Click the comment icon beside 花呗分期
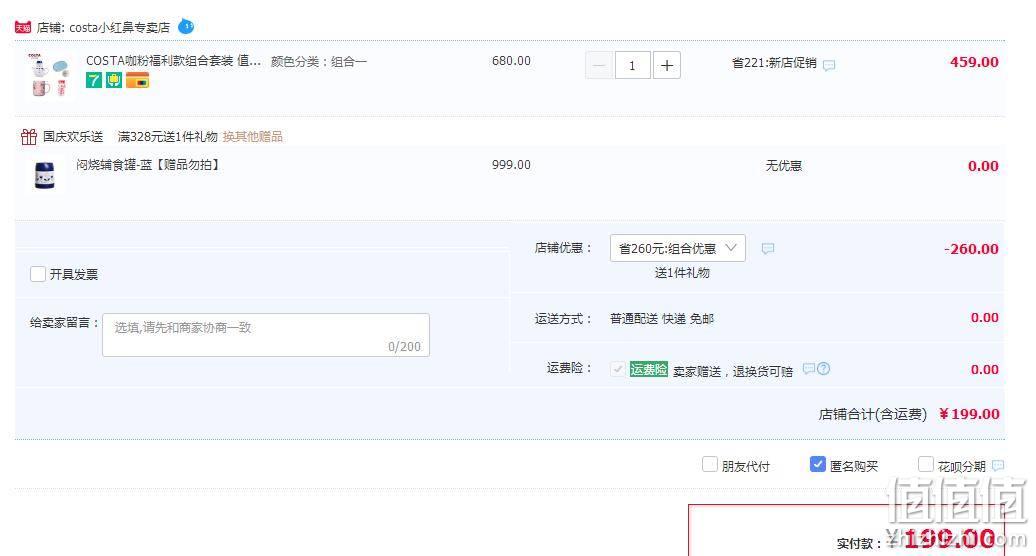Image resolution: width=1036 pixels, height=556 pixels. (998, 466)
